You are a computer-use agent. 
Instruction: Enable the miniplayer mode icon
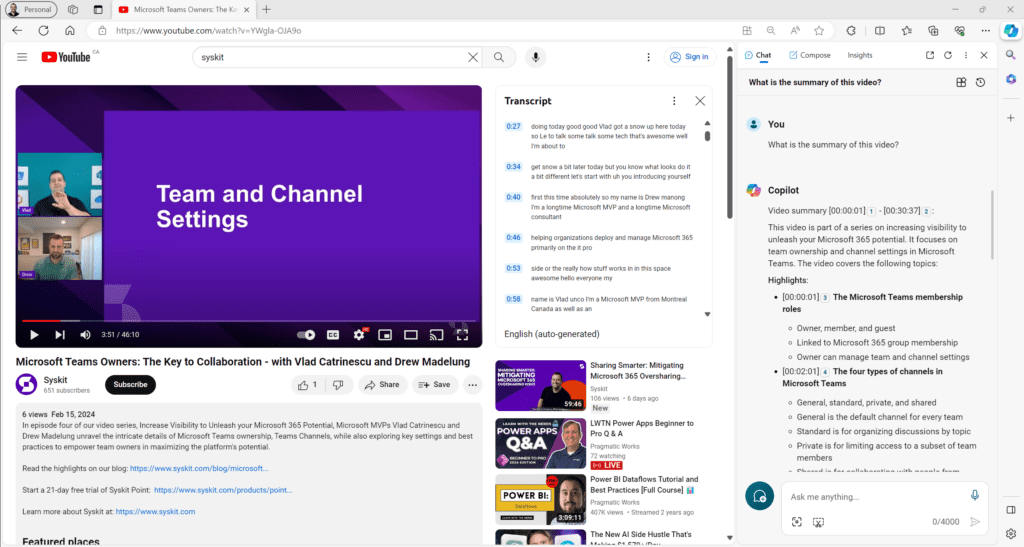coord(385,335)
